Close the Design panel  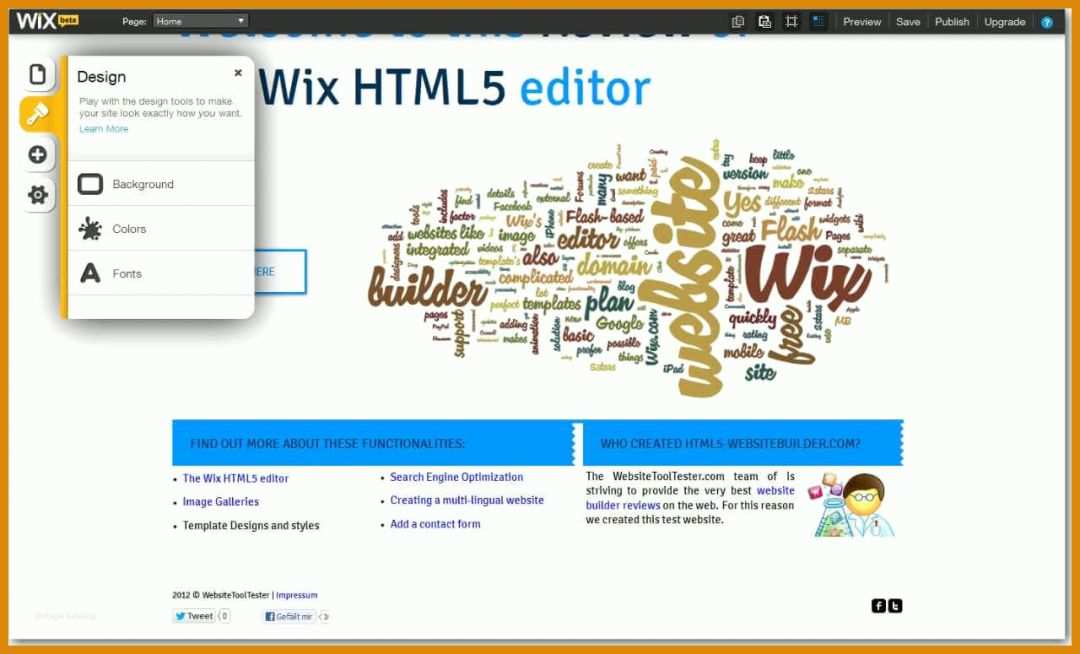[x=238, y=72]
